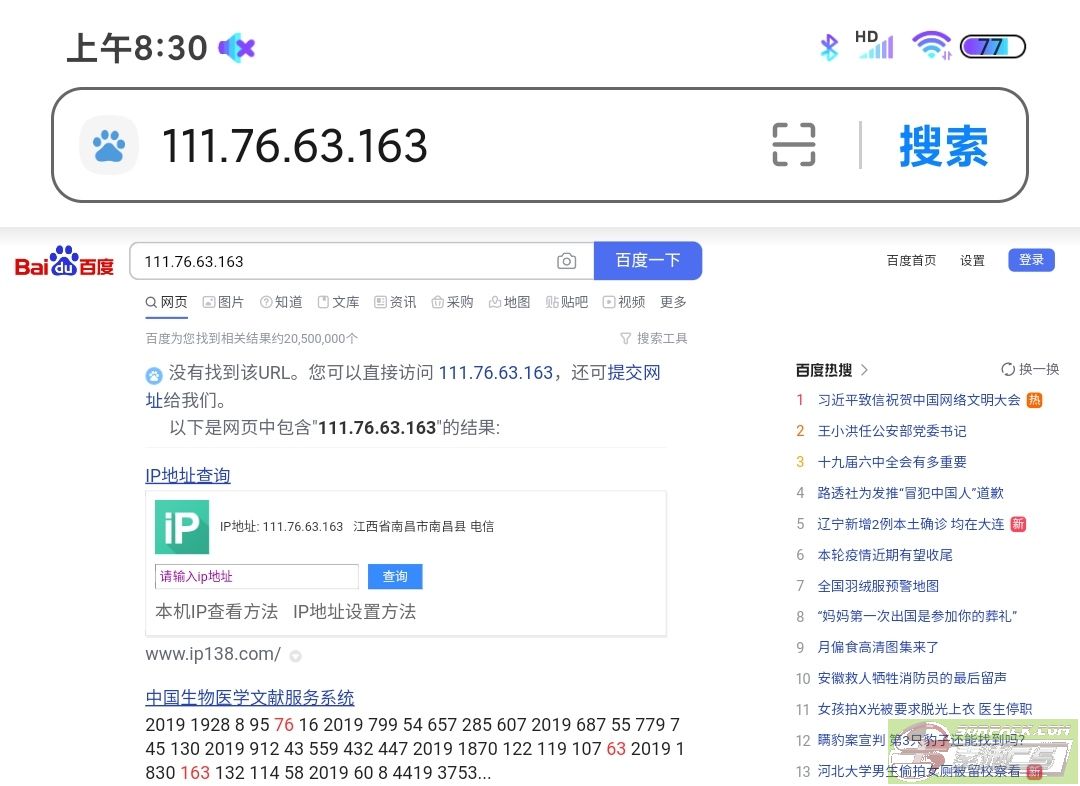Open hot search 妈妈第一次出国是参加你的葬礼
1080x786 pixels.
(x=917, y=616)
